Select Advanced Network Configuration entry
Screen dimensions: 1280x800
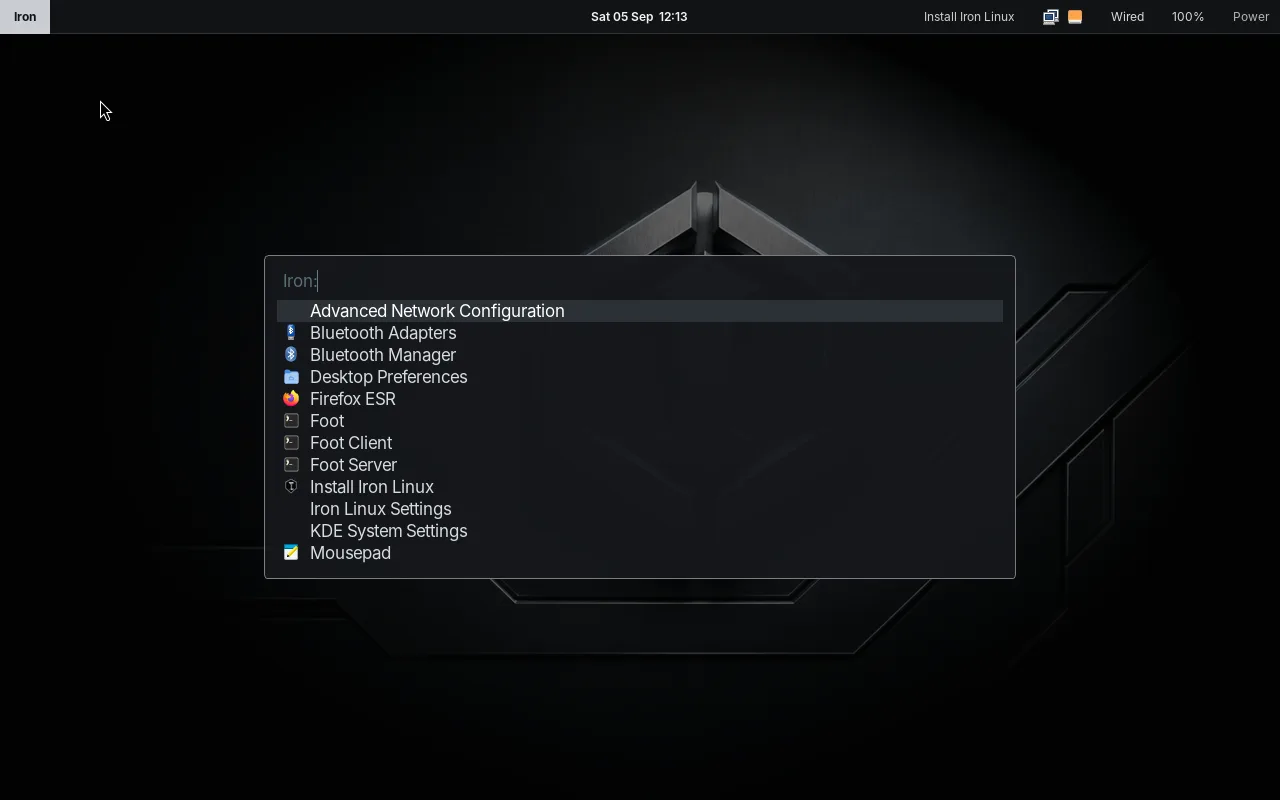click(640, 311)
